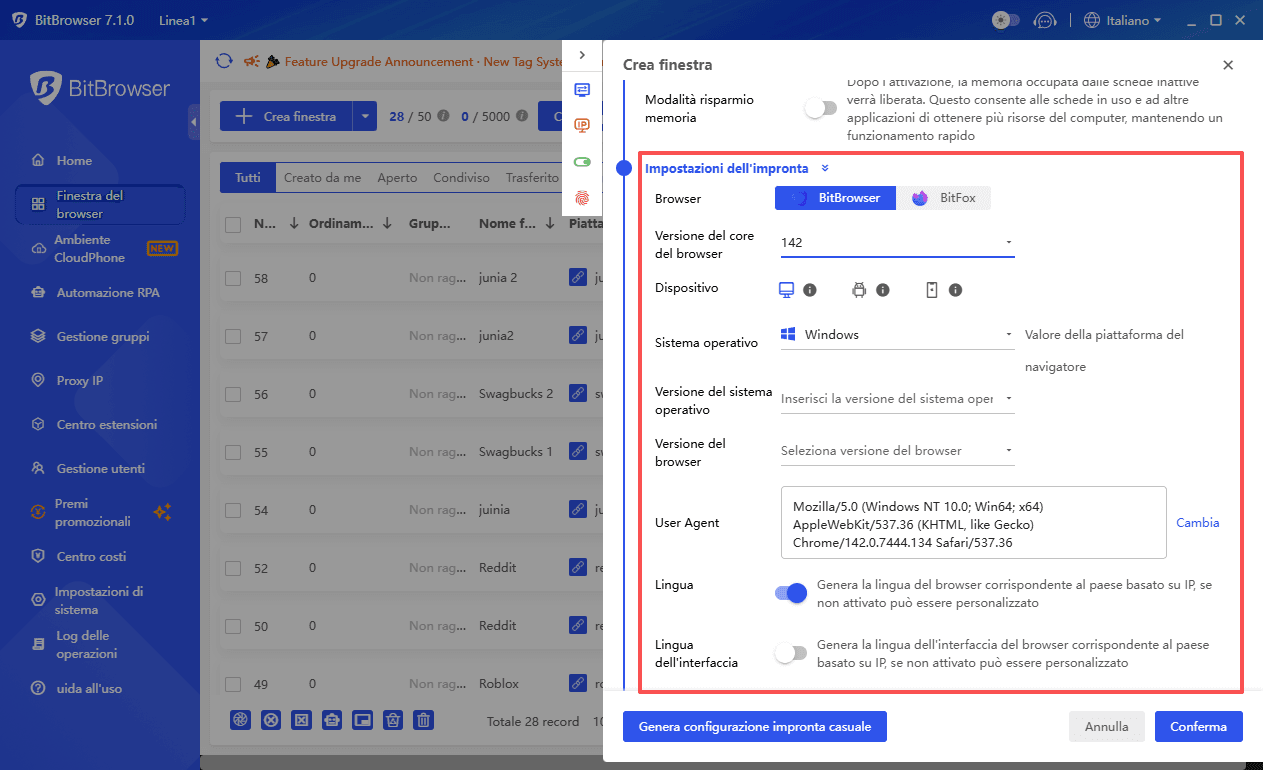Click the aperture icon in bottom toolbar
This screenshot has width=1263, height=770.
click(x=240, y=720)
